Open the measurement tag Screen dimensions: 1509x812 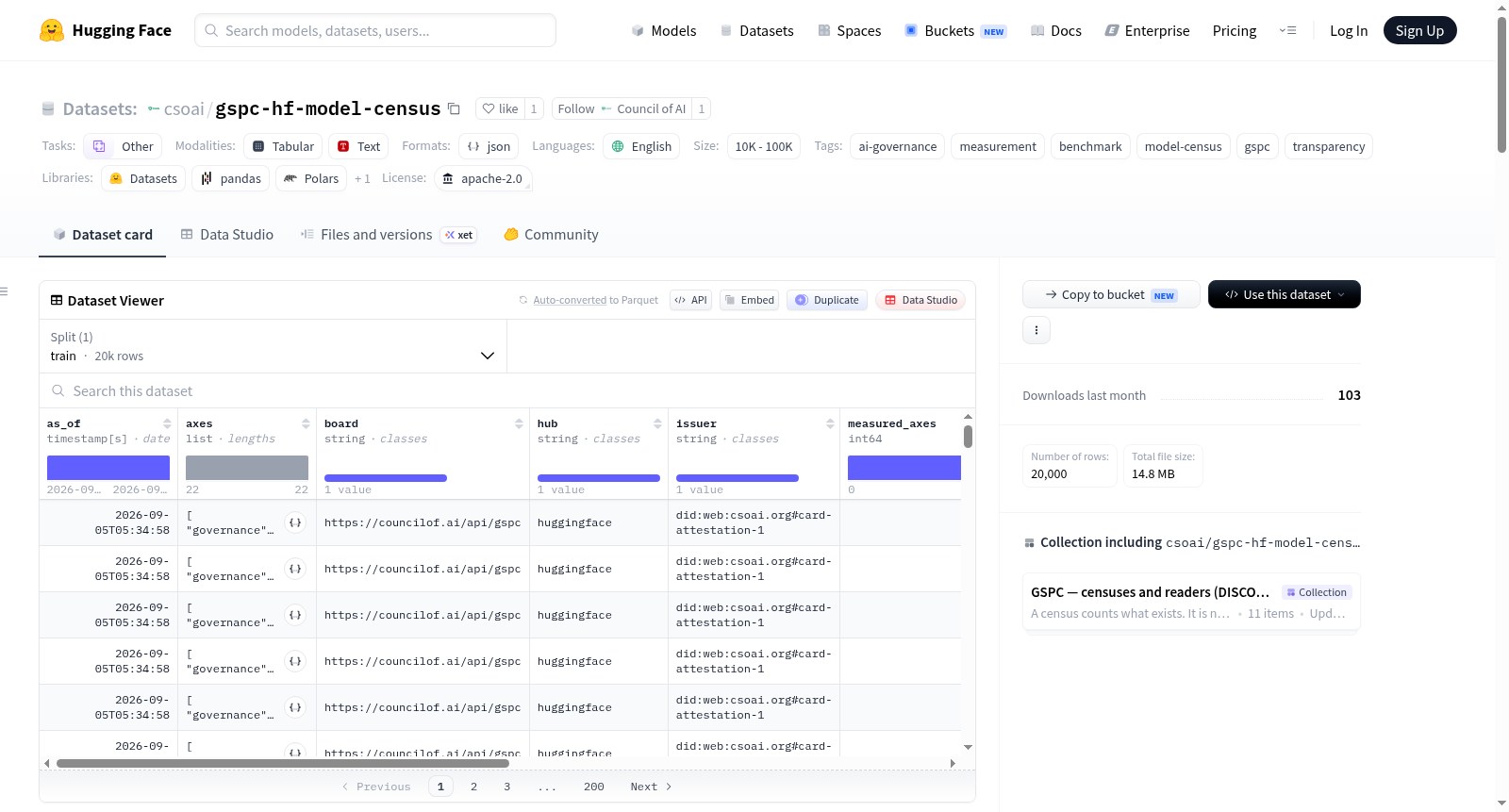point(998,146)
